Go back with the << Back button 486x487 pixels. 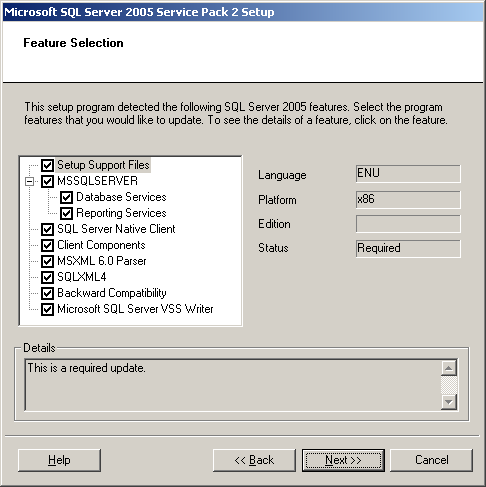pos(254,460)
